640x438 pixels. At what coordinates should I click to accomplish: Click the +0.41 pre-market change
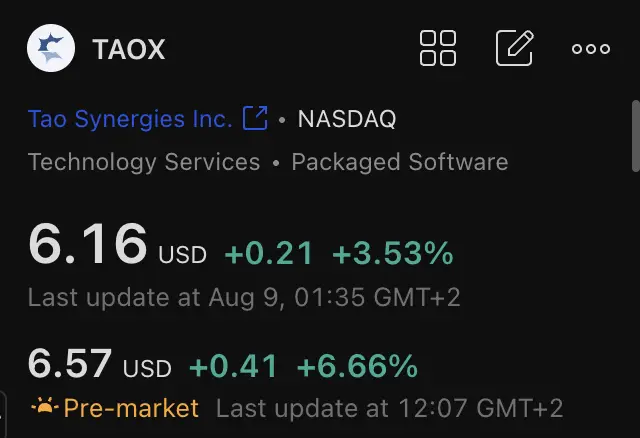[x=233, y=366]
